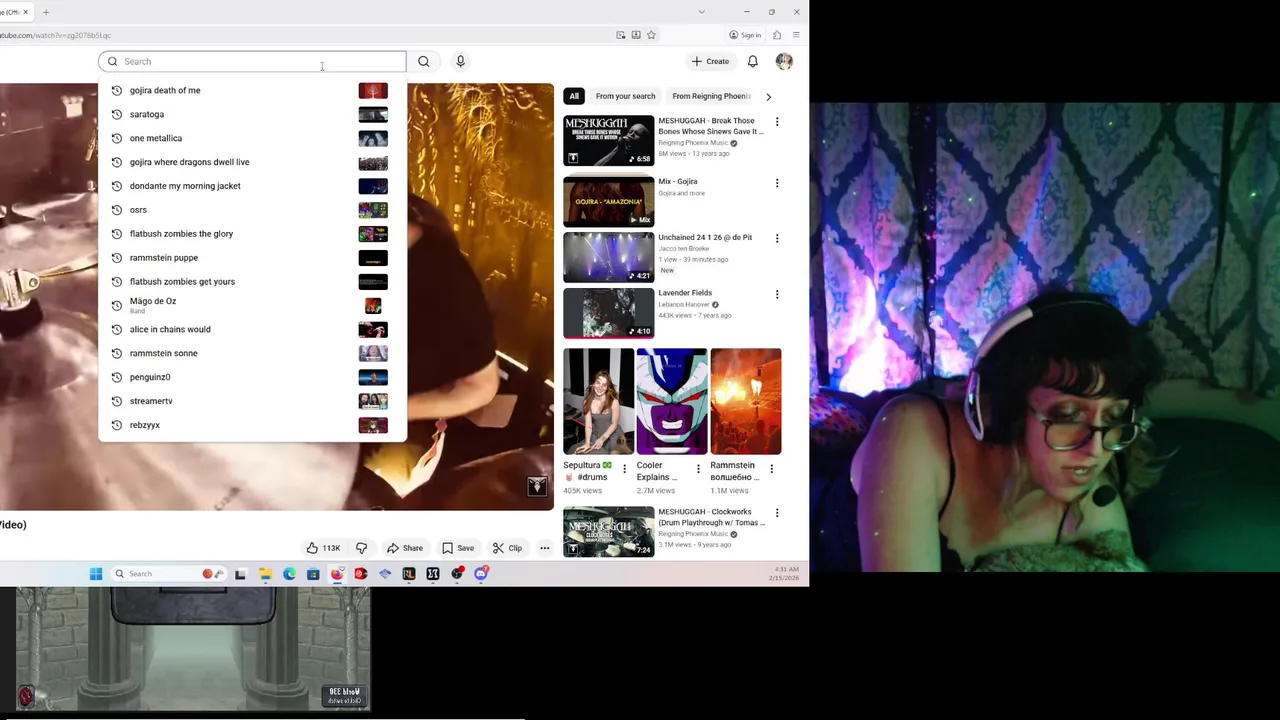Select the All filter chip
1280x720 pixels.
pyautogui.click(x=574, y=96)
